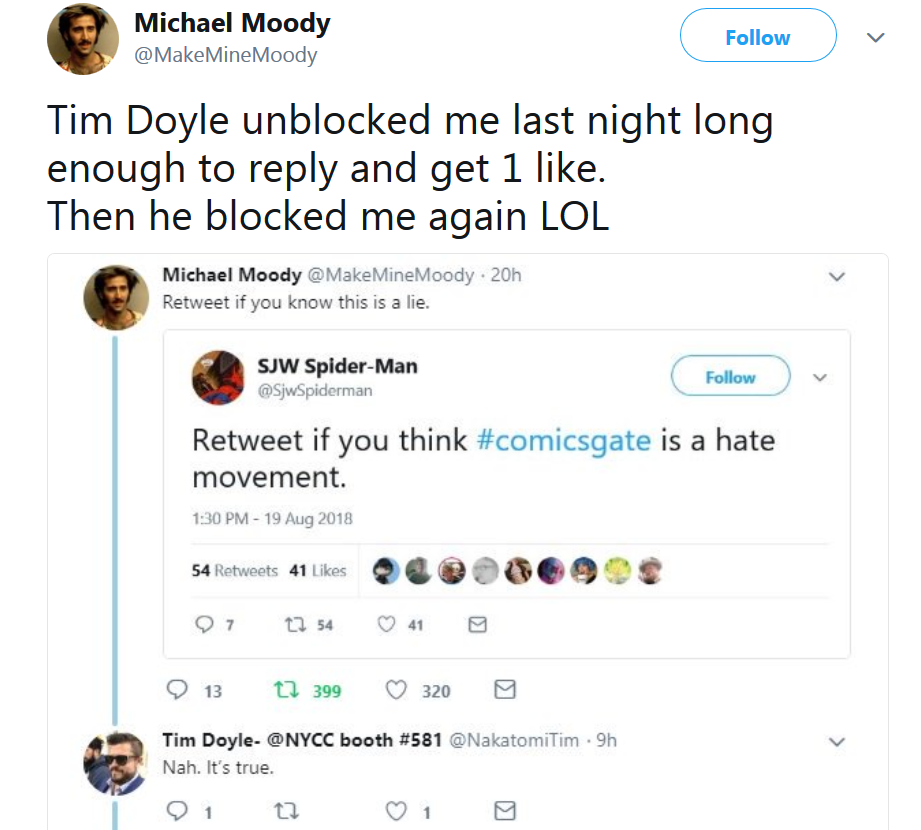Reply to Michael Moody's tweet with 13 replies
This screenshot has width=921, height=830.
177,689
